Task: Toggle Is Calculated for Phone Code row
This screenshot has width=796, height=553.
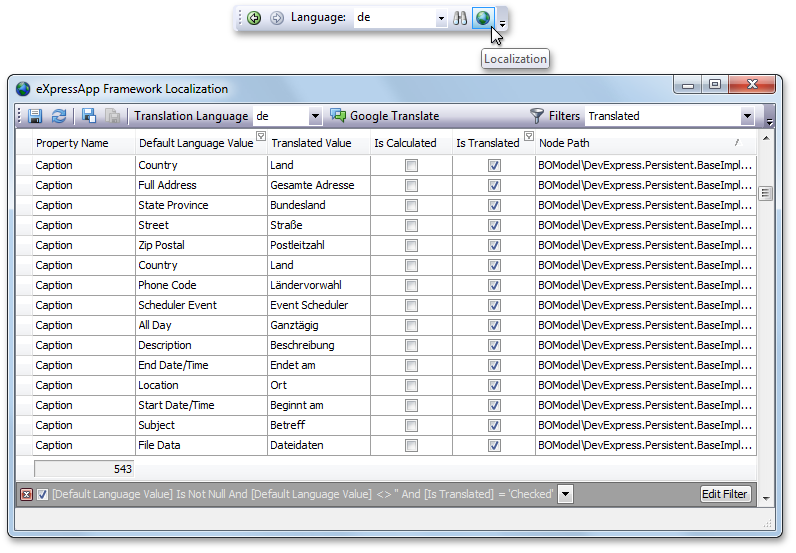Action: (x=411, y=285)
